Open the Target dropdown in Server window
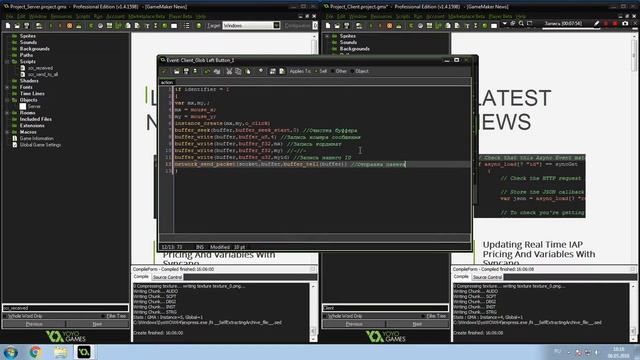Screen dimensions: 640x360 [x=276, y=26]
